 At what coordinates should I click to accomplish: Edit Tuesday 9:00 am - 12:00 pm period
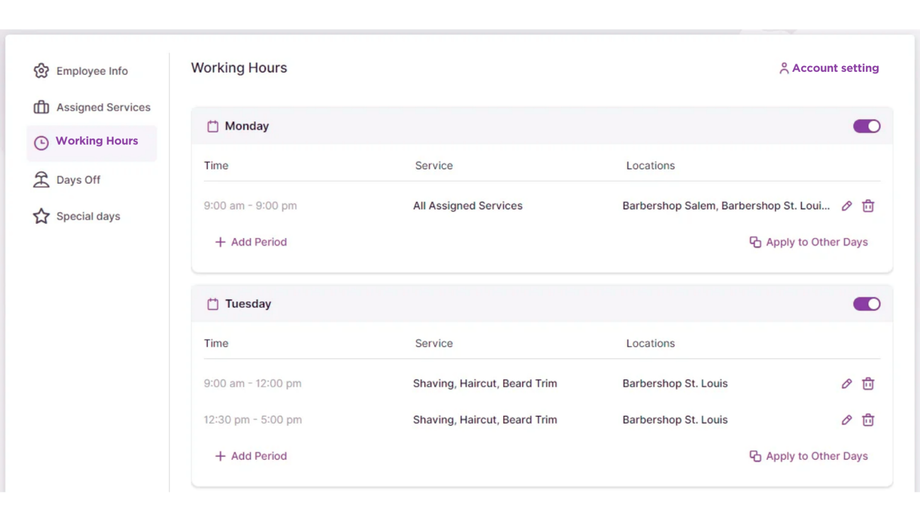point(847,384)
